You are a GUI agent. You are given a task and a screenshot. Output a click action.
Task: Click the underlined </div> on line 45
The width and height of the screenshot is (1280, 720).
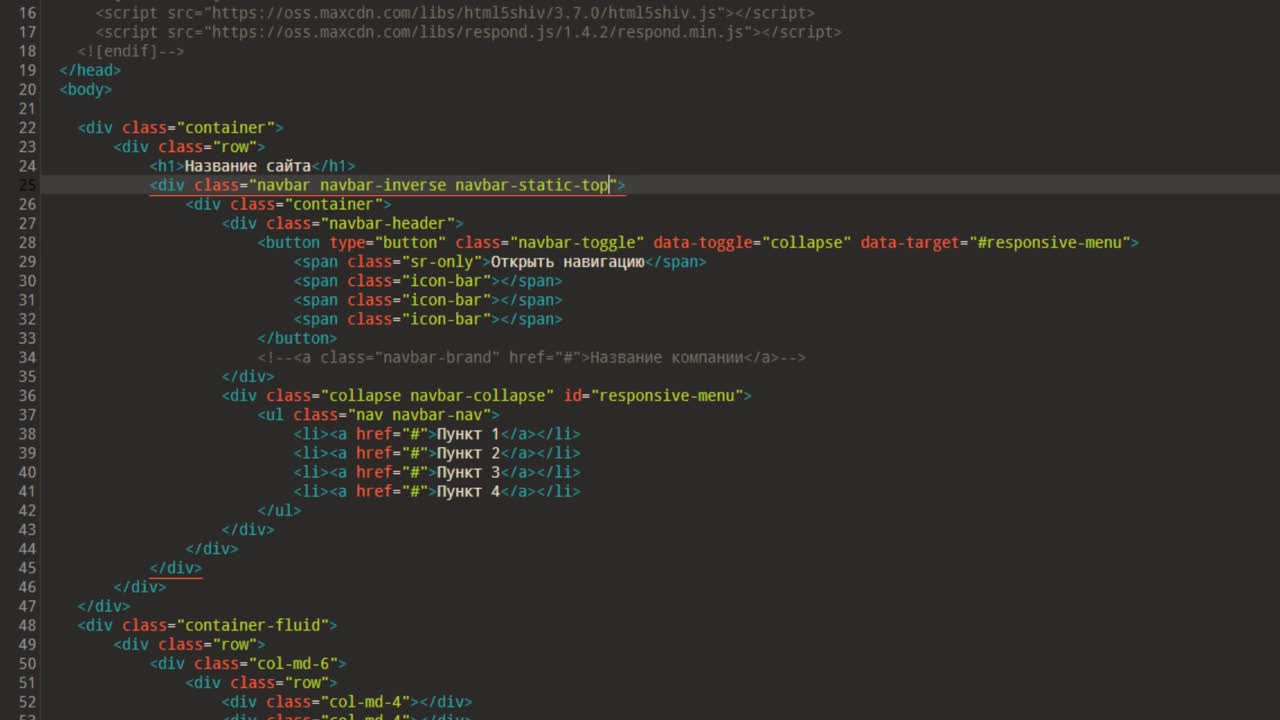(176, 567)
